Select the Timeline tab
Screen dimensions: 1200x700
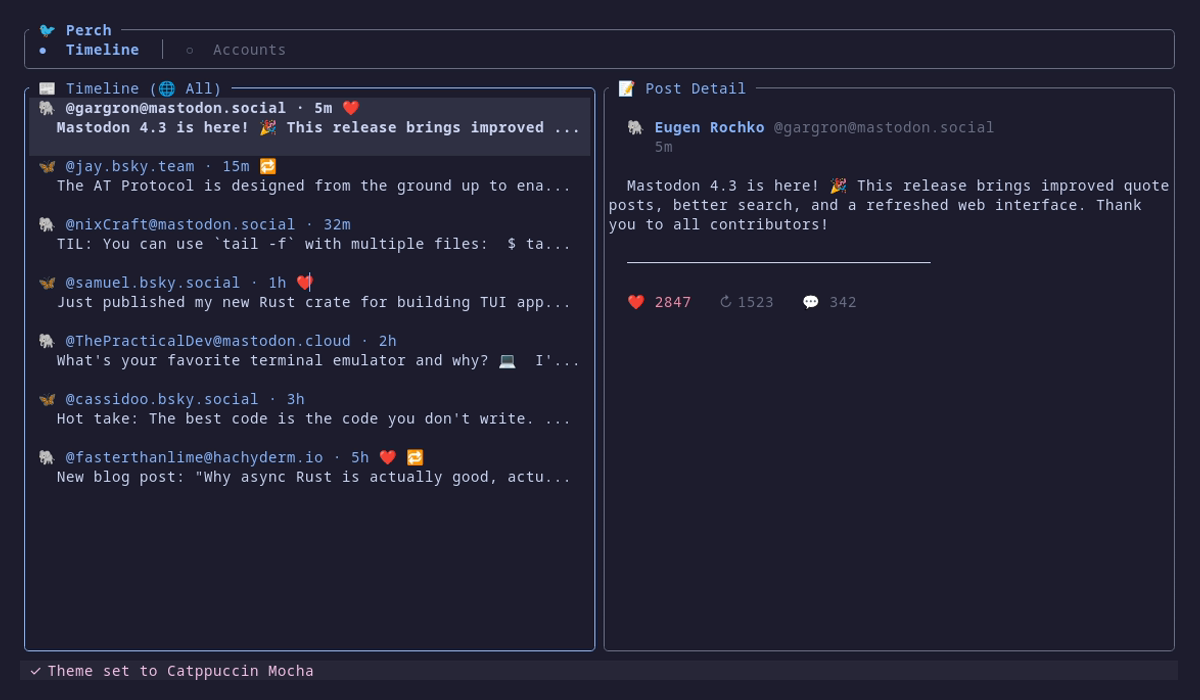click(102, 49)
